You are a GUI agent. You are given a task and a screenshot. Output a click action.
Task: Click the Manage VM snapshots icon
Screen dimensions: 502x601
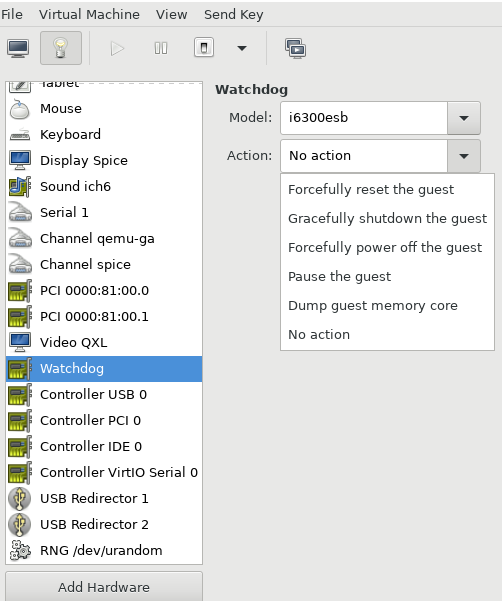coord(295,48)
